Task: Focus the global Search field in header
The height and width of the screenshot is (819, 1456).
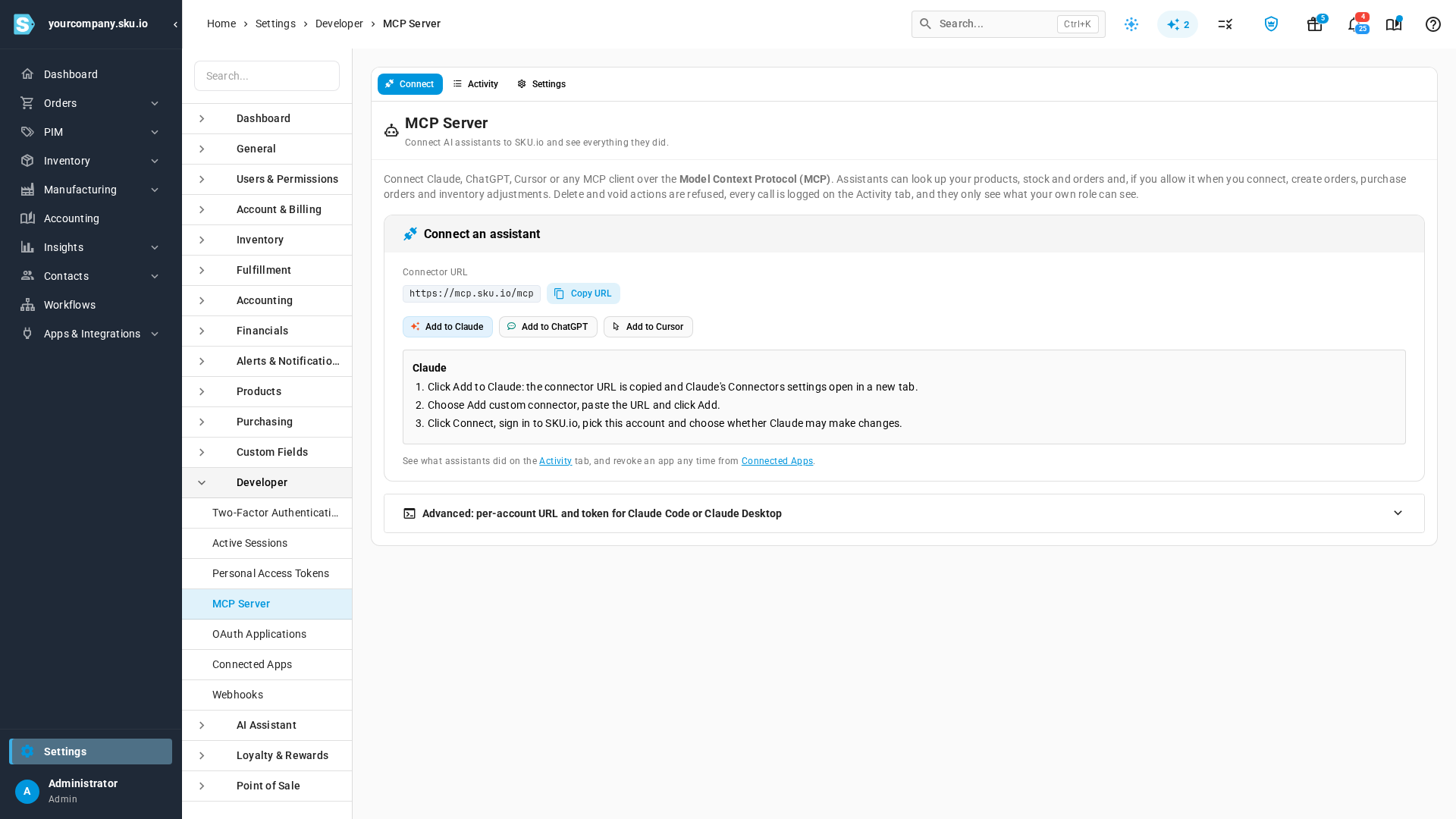Action: (1009, 24)
